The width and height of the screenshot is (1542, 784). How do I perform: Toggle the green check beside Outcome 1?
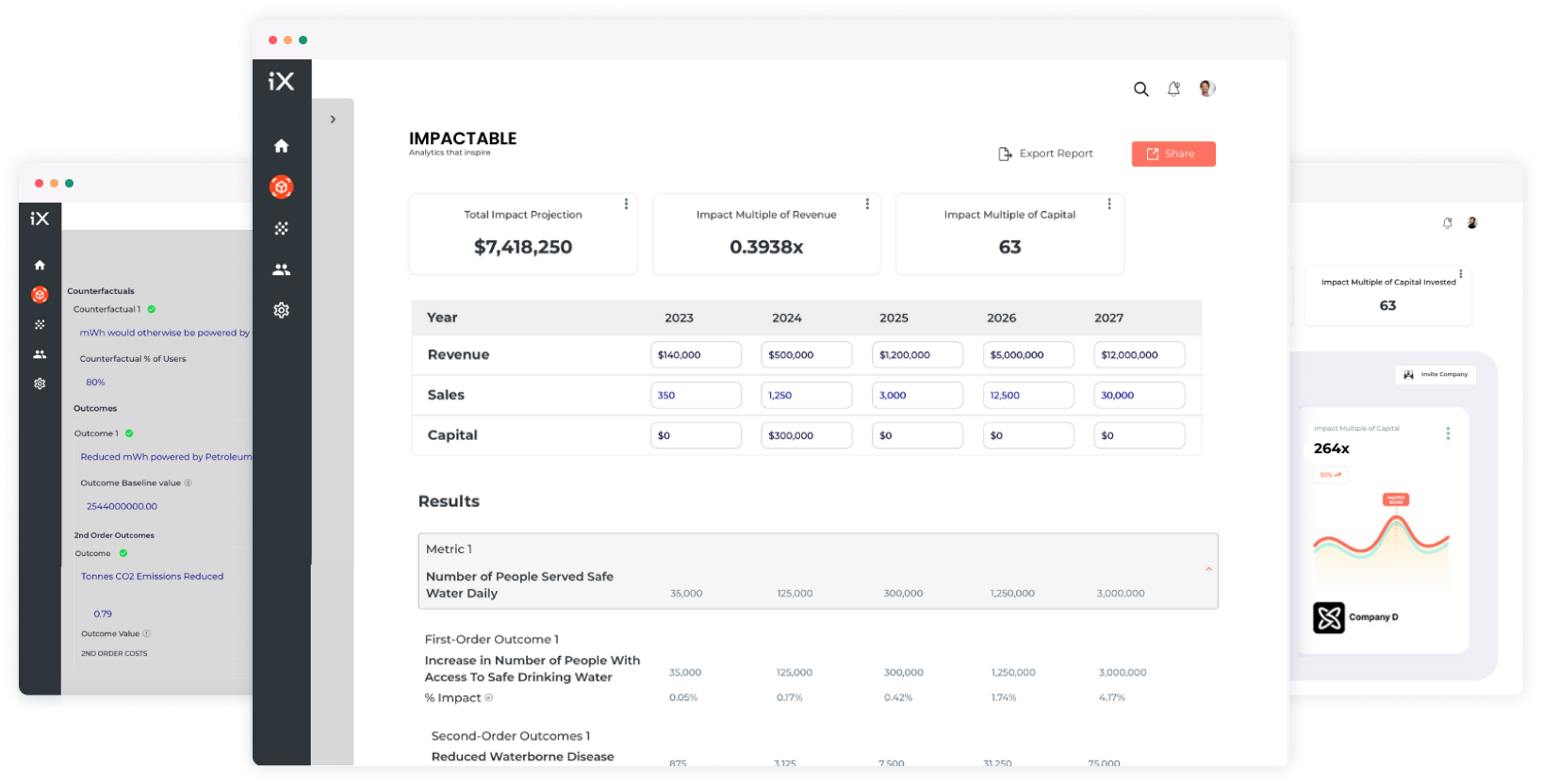point(129,433)
